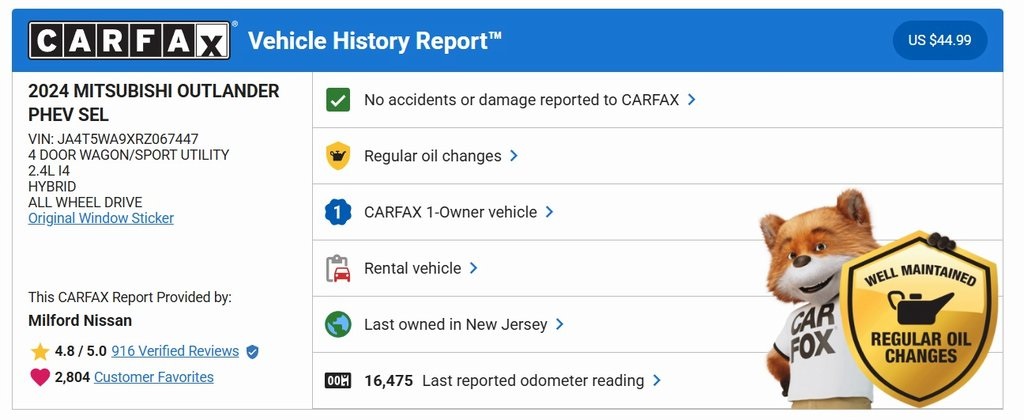This screenshot has height=420, width=1024.
Task: Click the green checkmark no-accidents icon
Action: tap(338, 100)
